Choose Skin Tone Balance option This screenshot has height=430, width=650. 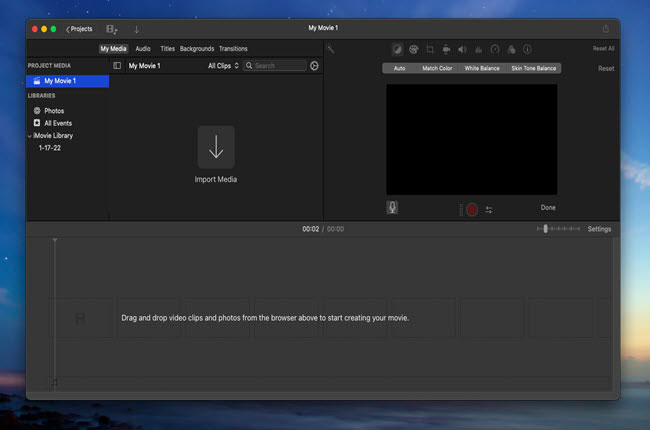534,68
